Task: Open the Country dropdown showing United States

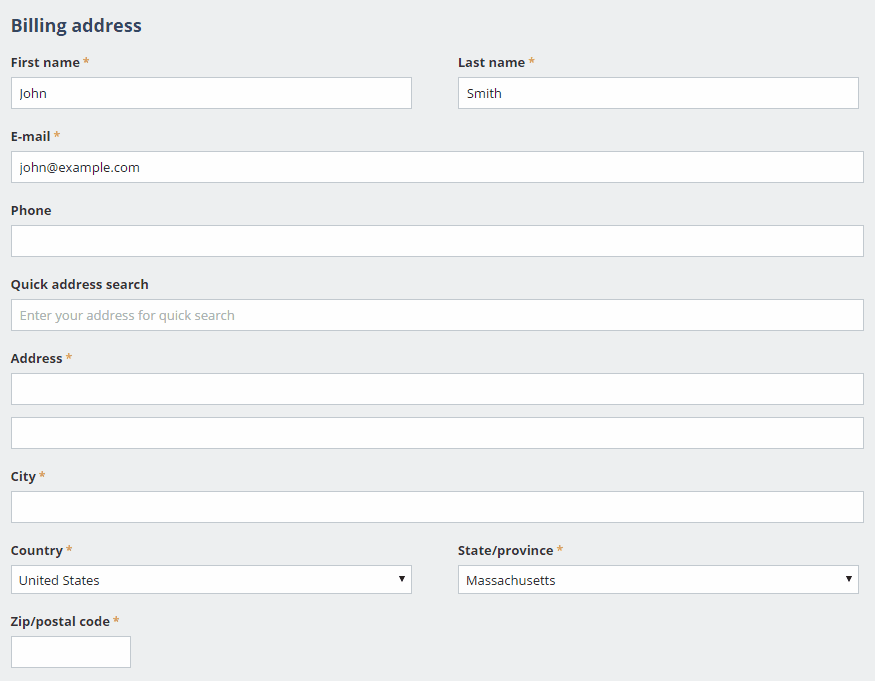Action: click(x=211, y=579)
